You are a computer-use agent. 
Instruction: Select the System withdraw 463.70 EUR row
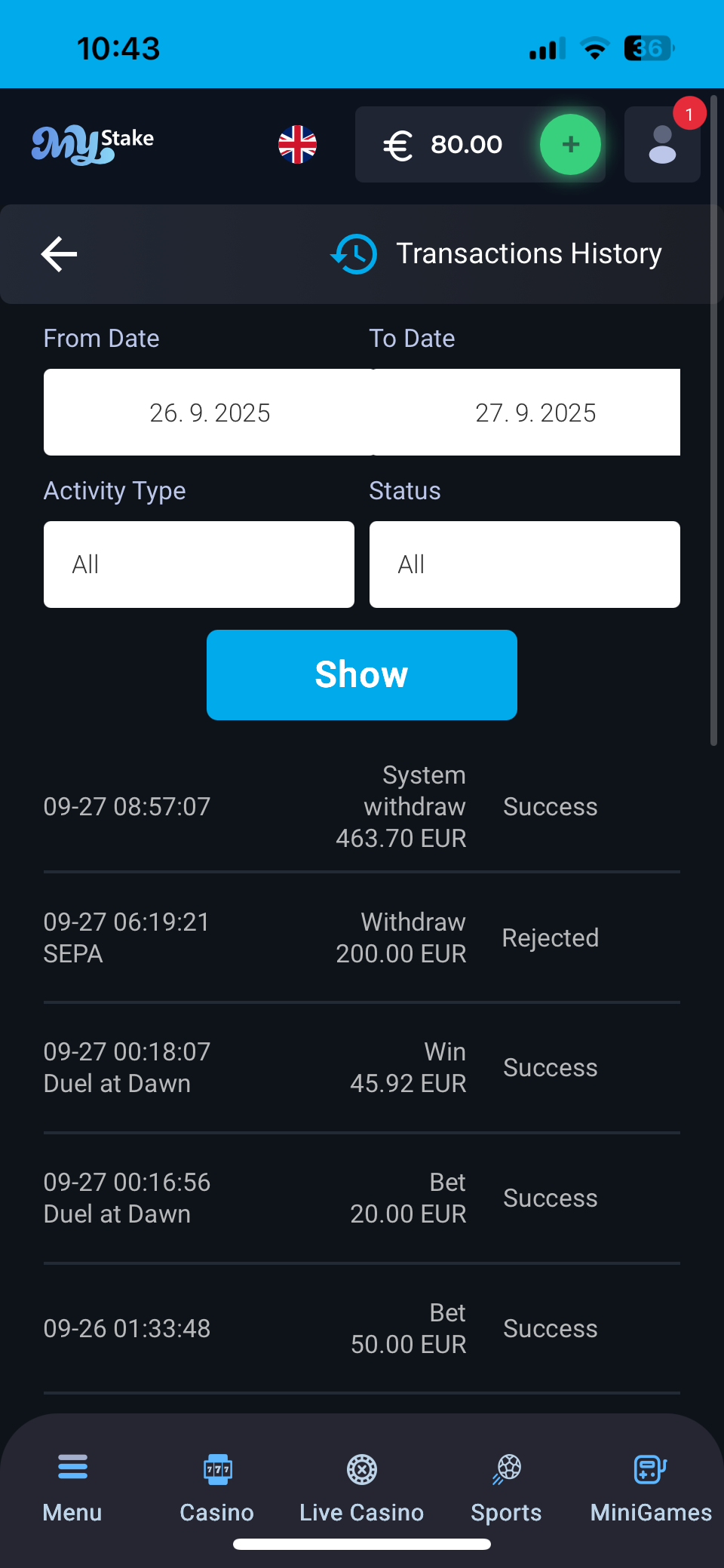(x=362, y=806)
